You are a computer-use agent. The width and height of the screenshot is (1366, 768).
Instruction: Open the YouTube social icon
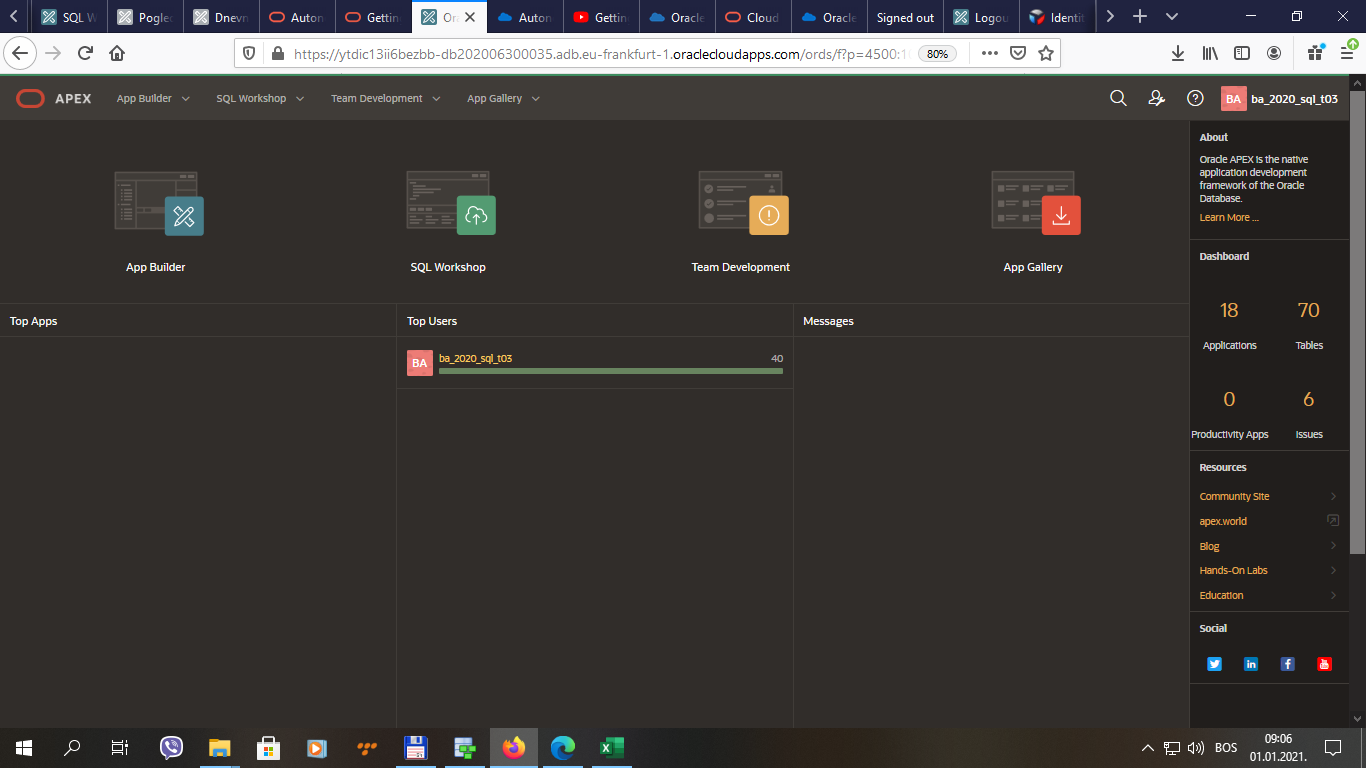[x=1325, y=664]
